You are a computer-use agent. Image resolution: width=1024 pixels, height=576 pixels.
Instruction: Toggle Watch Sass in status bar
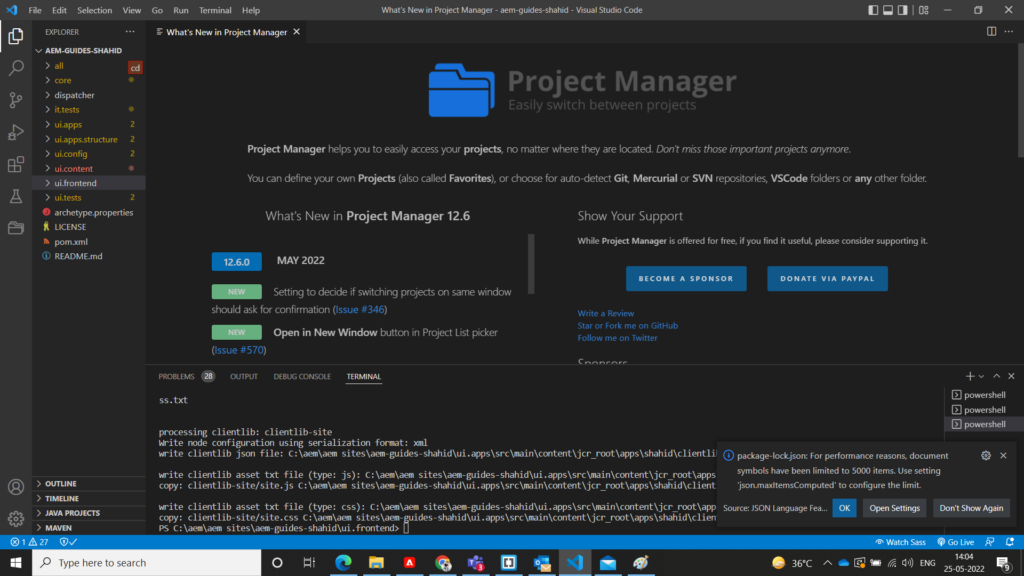click(x=901, y=542)
